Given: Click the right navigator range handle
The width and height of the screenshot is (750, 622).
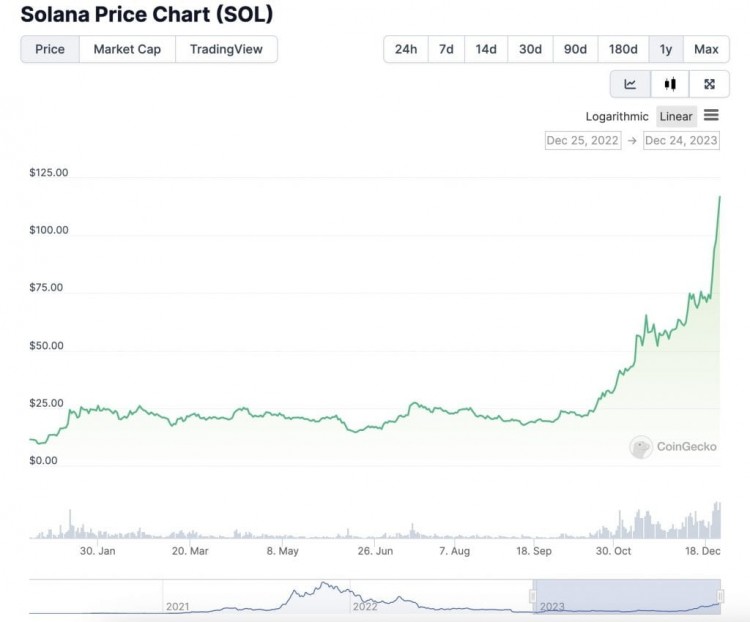Looking at the screenshot, I should click(x=721, y=596).
